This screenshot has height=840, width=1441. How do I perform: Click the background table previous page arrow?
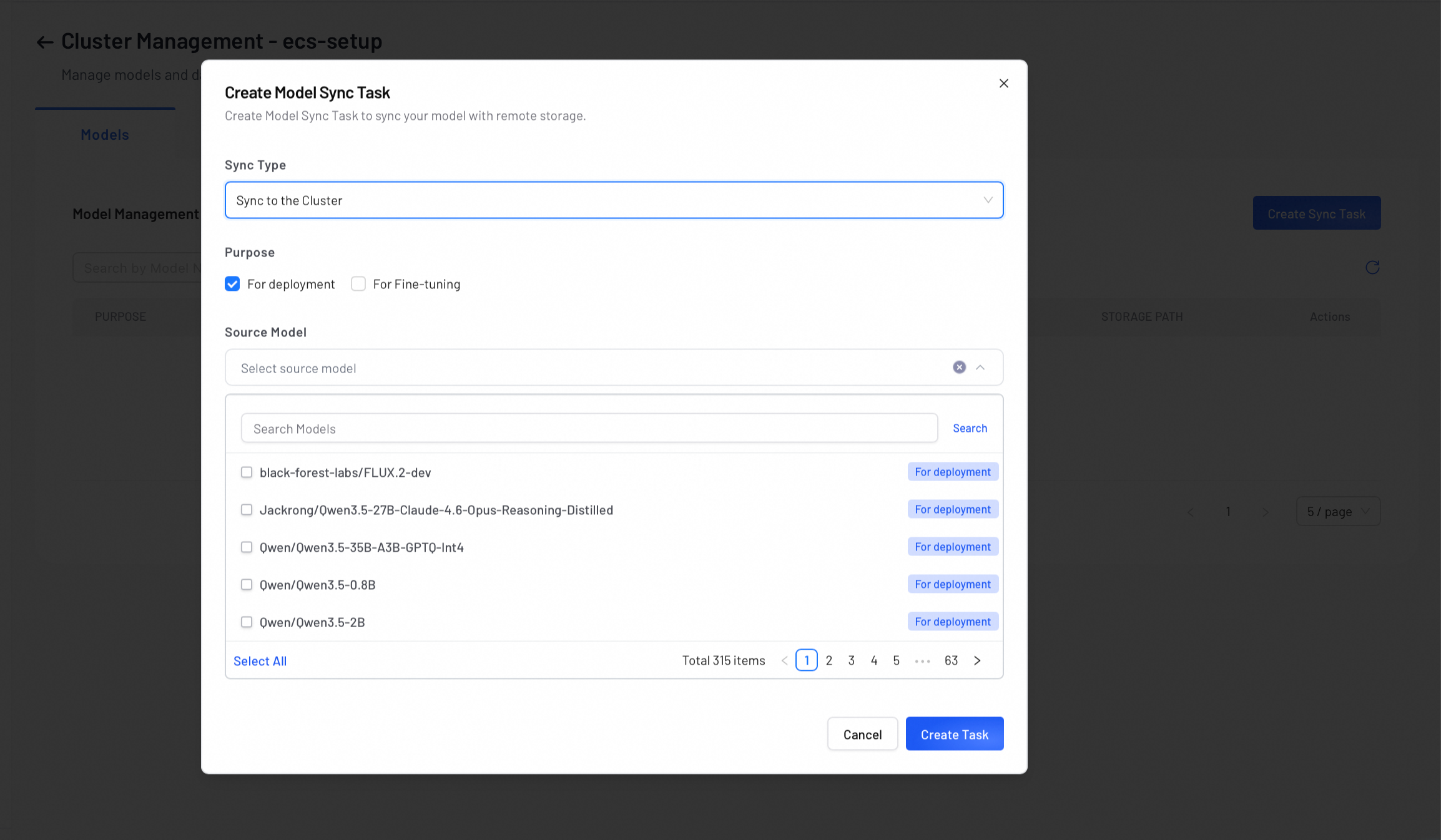pos(1191,512)
